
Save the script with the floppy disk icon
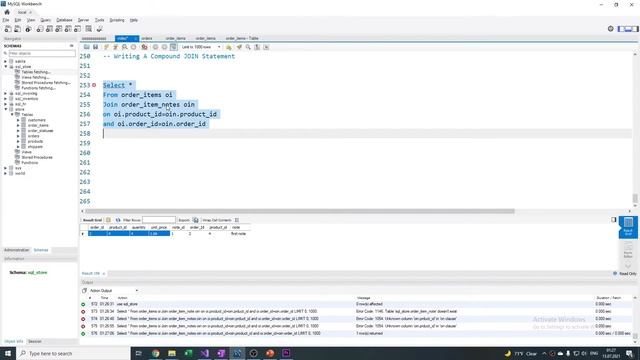coord(96,47)
